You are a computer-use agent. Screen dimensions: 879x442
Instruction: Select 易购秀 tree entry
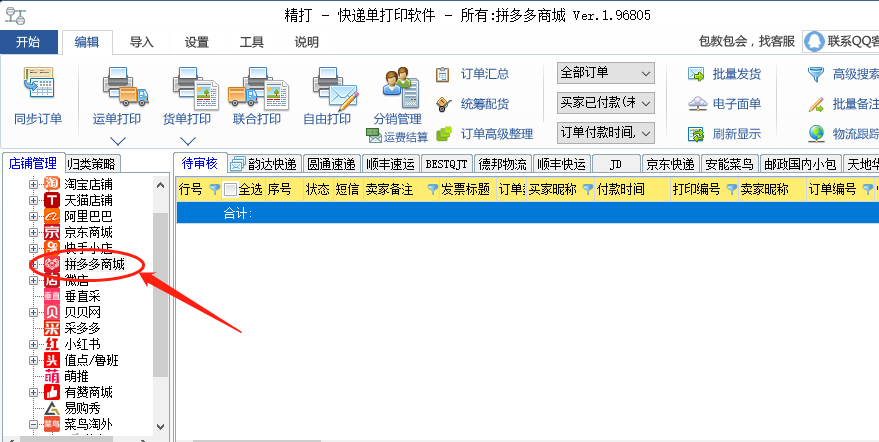tap(82, 408)
